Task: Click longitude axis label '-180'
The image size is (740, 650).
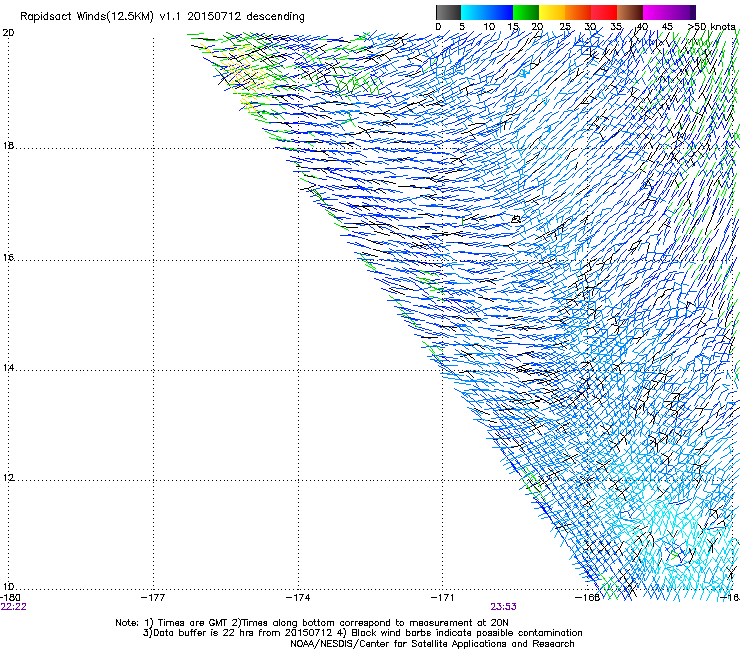Action: click(x=10, y=598)
